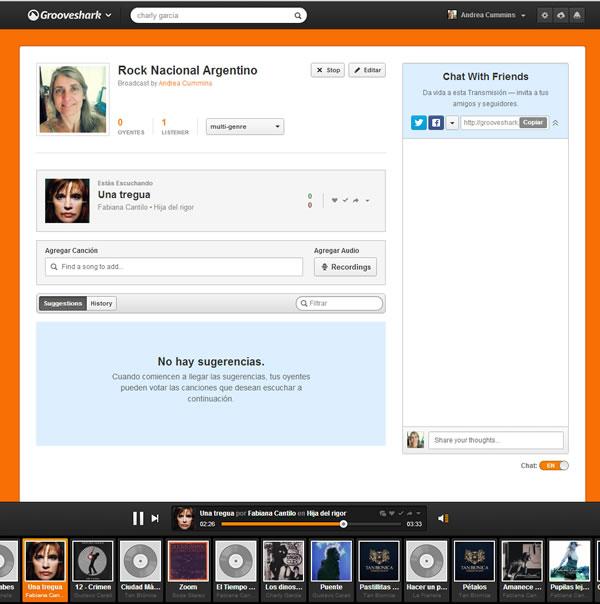This screenshot has width=600, height=604.
Task: Skip to next song
Action: tap(155, 518)
